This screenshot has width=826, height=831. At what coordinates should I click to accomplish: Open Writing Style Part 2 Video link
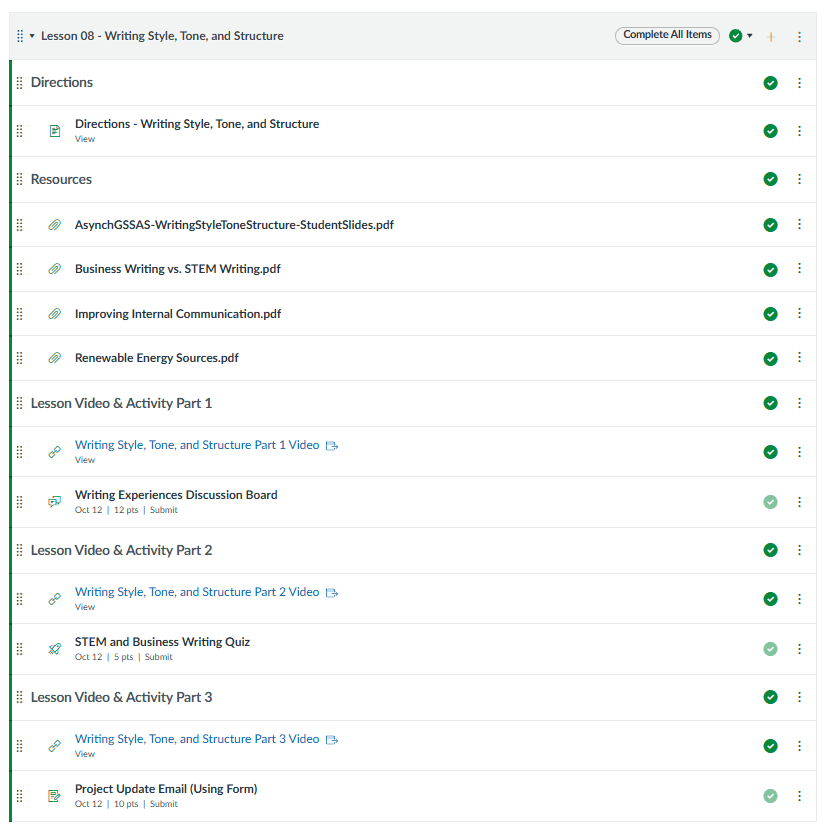coord(197,592)
